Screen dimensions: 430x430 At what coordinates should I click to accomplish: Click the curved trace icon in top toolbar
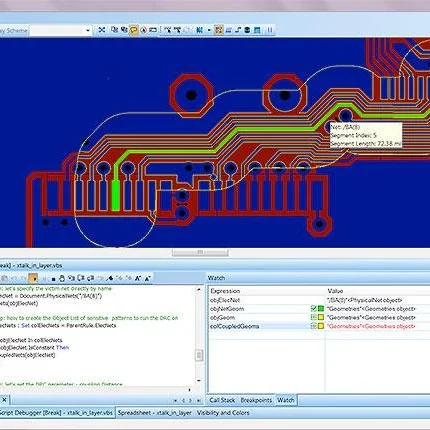click(x=238, y=30)
